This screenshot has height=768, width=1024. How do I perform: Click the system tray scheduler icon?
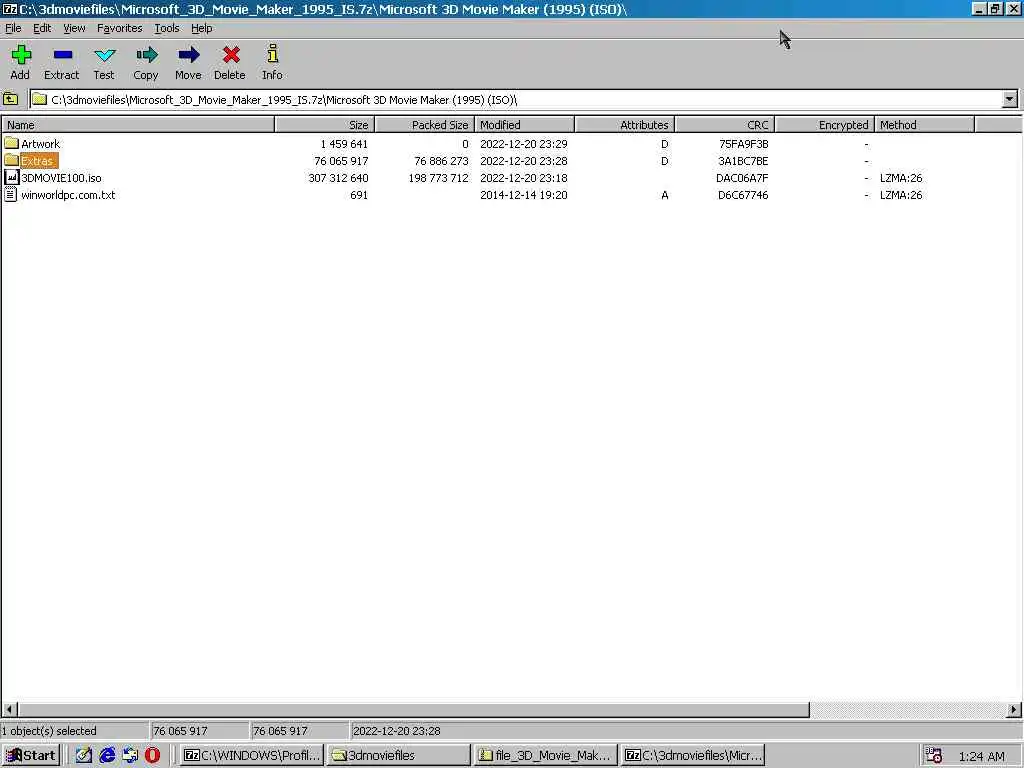(934, 756)
